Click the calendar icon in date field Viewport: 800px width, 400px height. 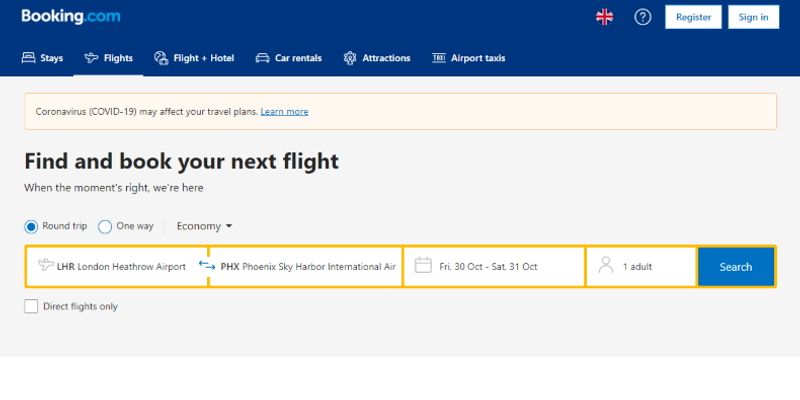pos(423,266)
